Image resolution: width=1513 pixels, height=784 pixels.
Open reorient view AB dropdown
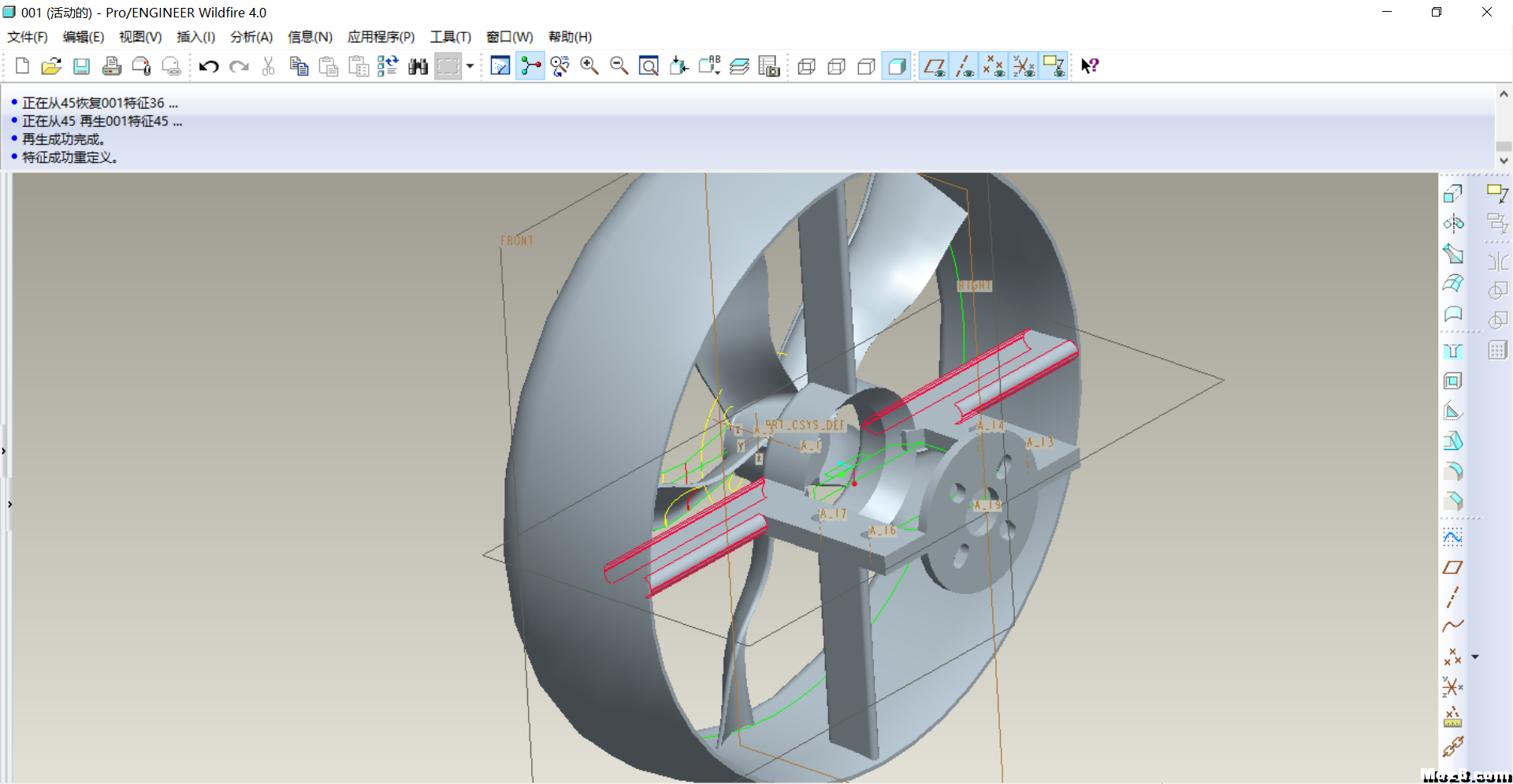(x=709, y=66)
